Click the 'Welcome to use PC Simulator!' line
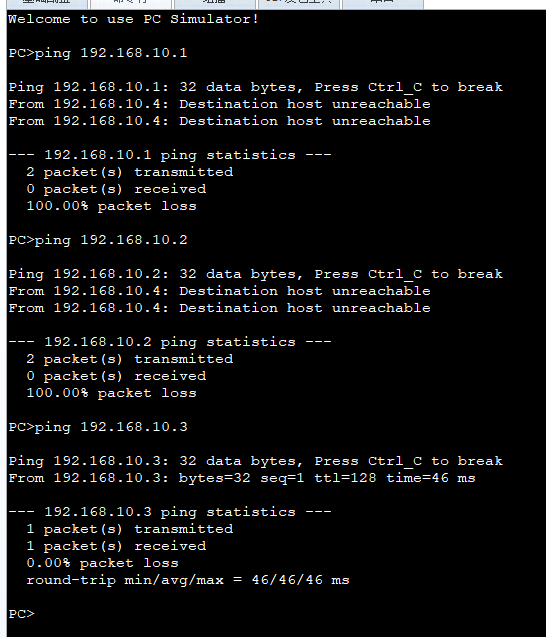Screen dimensions: 546x637 click(133, 19)
